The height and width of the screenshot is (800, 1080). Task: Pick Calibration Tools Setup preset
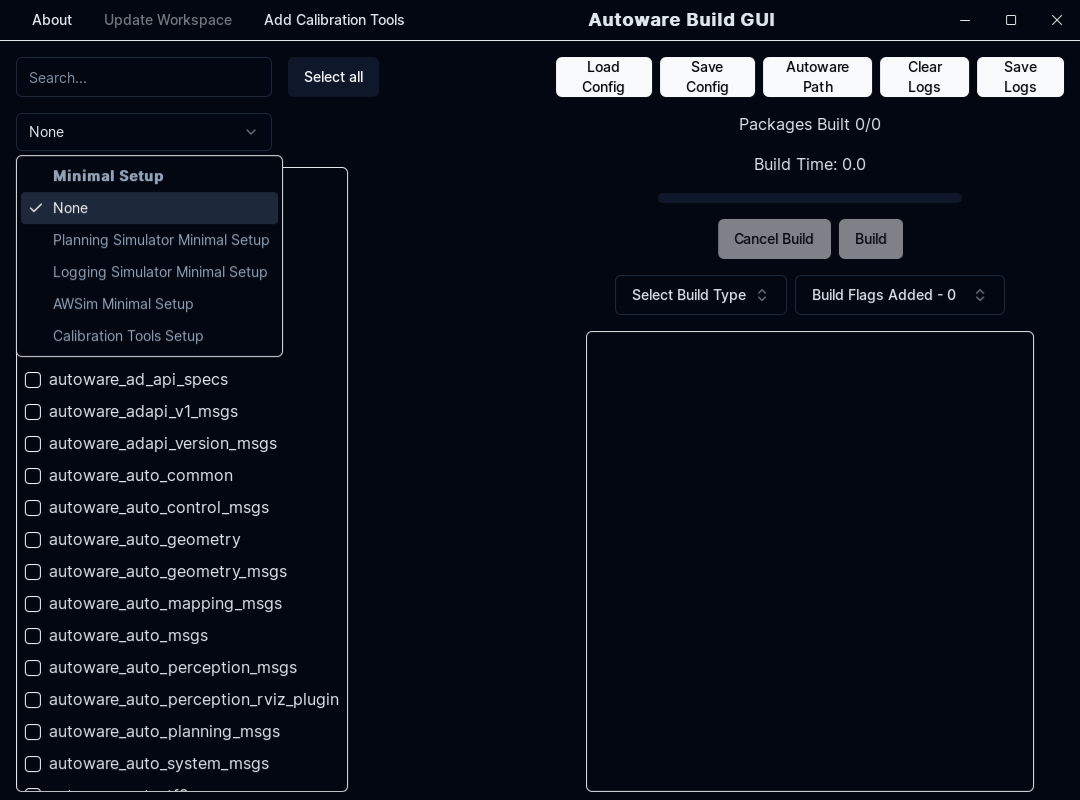128,336
